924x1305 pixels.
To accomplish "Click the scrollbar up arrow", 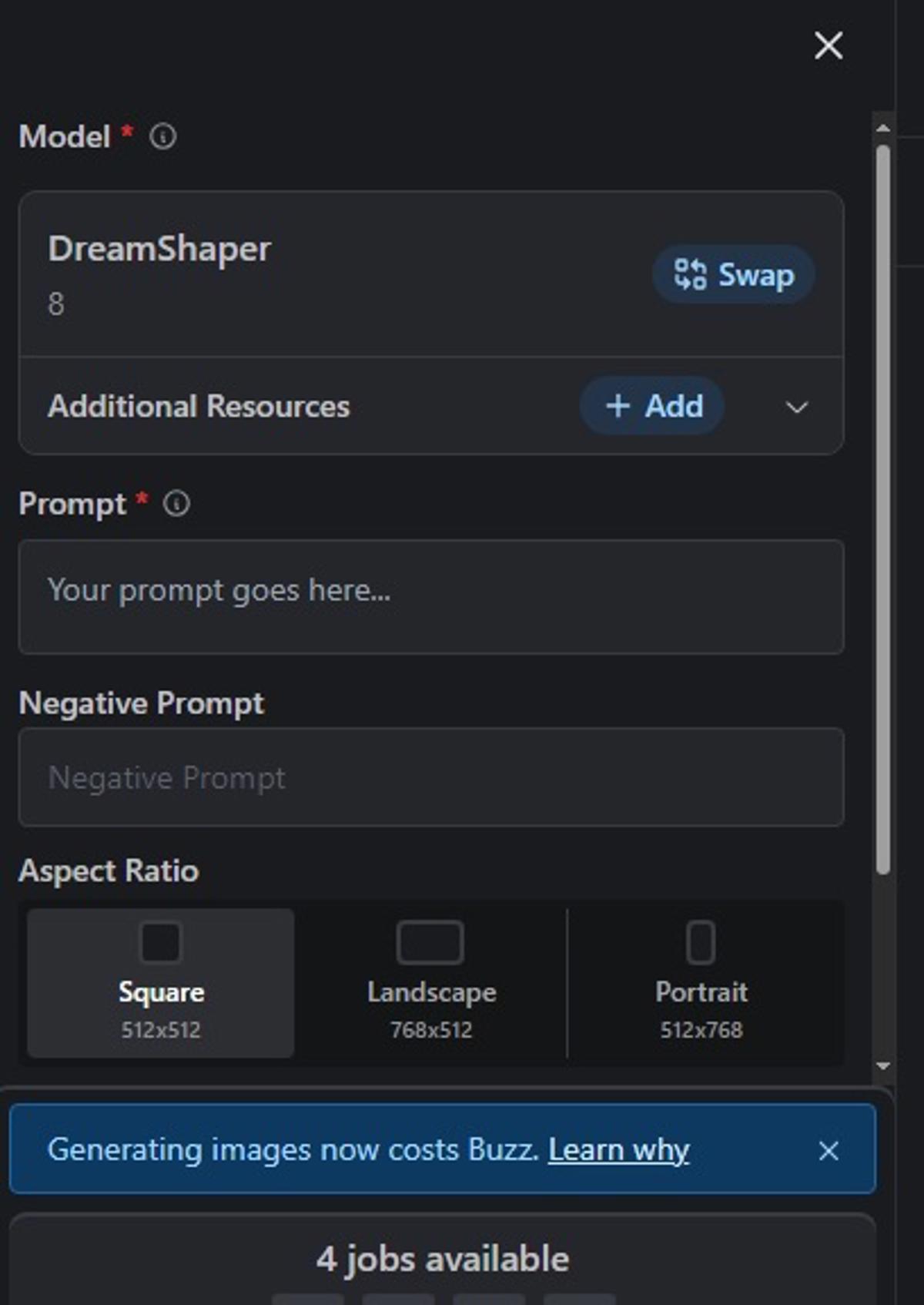I will [x=883, y=128].
